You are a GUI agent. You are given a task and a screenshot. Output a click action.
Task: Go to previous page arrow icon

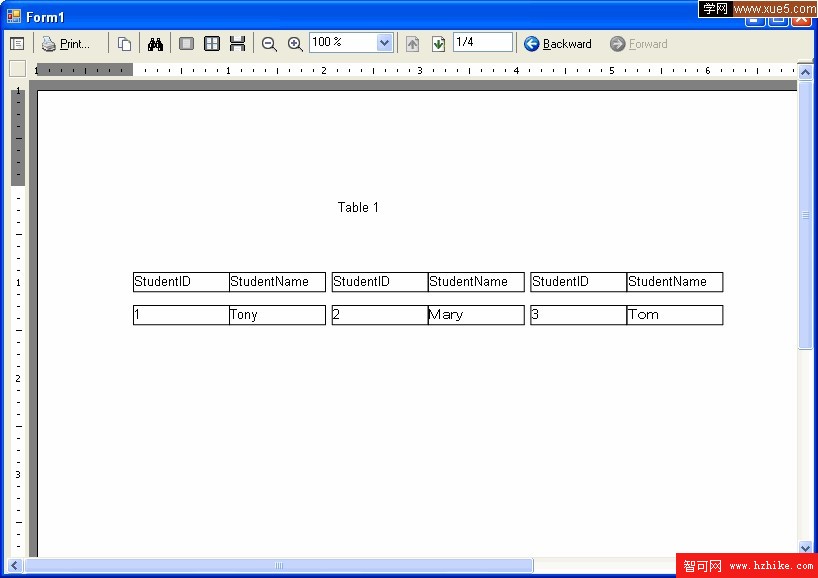coord(413,44)
